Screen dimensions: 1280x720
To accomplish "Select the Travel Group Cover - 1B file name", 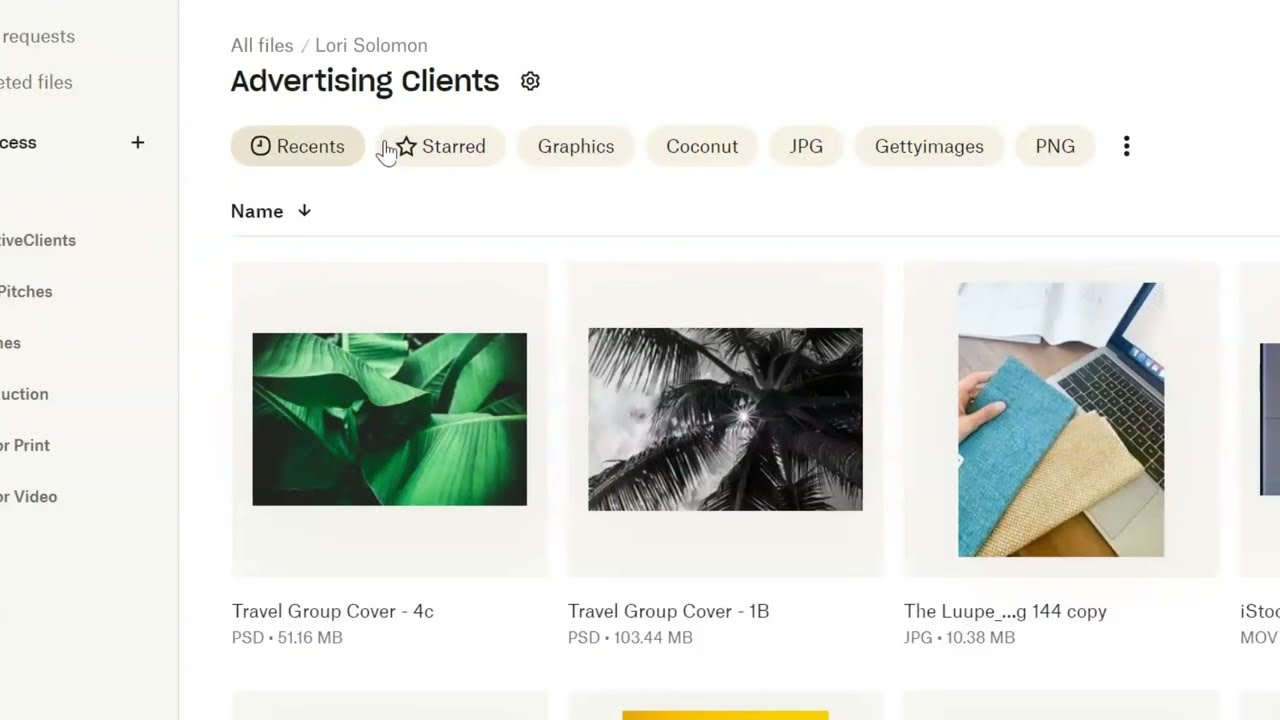I will (x=668, y=611).
